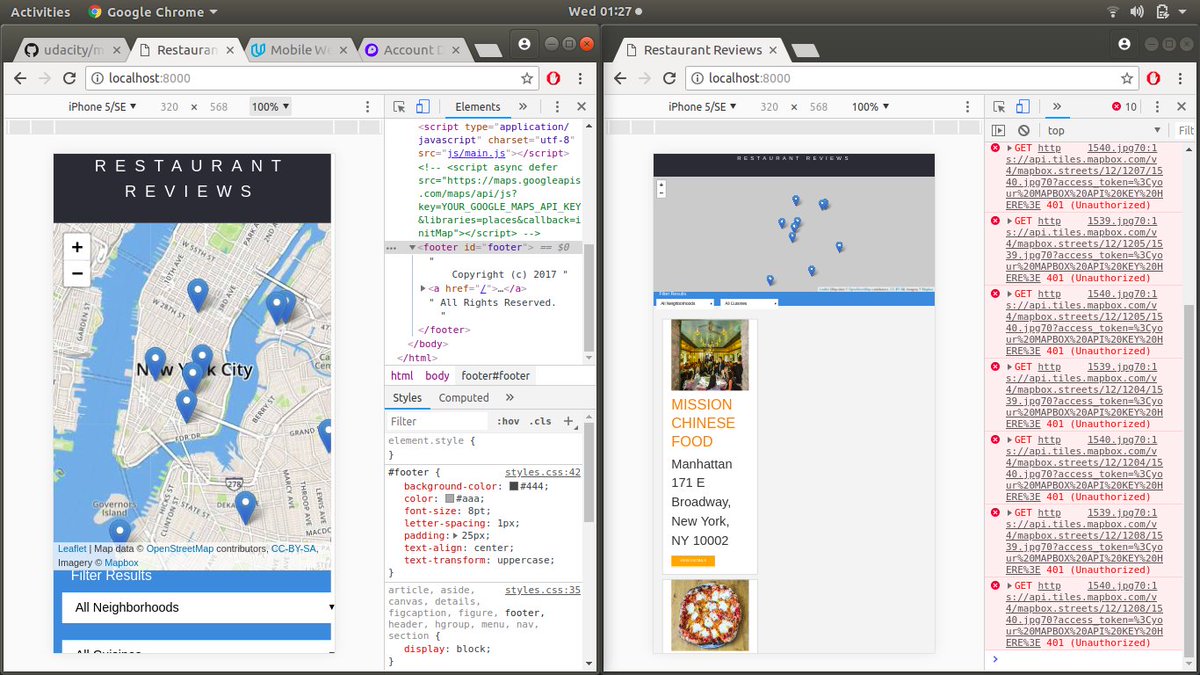Select the inspect element tool in right DevTools
This screenshot has height=675, width=1200.
(999, 106)
